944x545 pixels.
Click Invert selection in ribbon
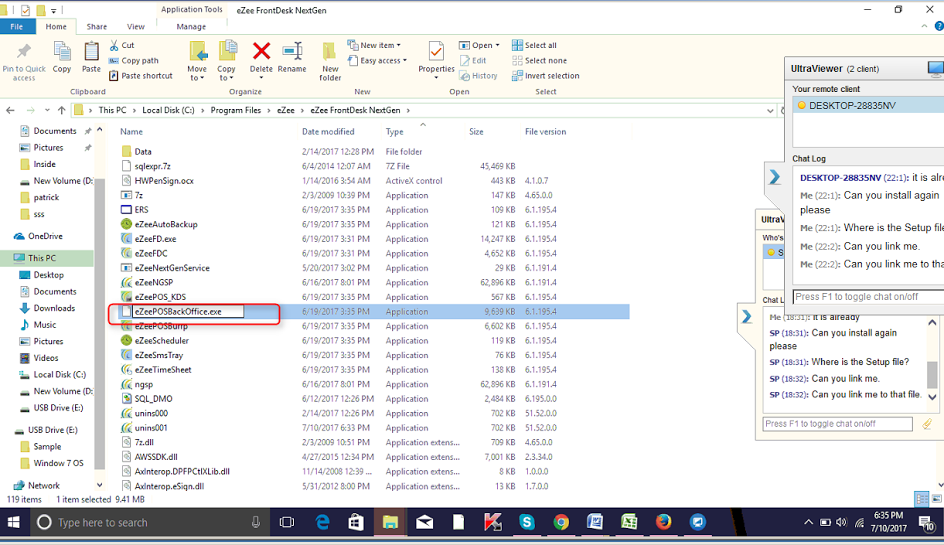pyautogui.click(x=545, y=76)
